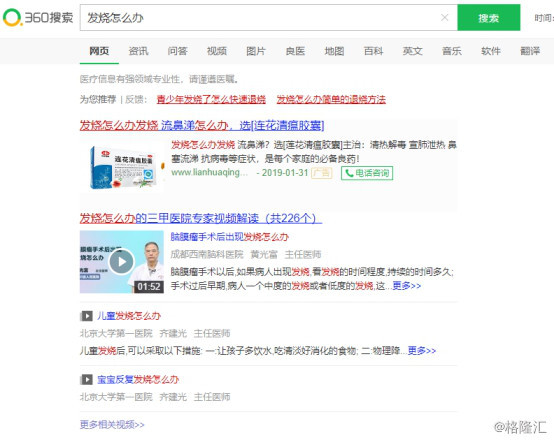Open the 良医 tab
The image size is (554, 441).
295,51
